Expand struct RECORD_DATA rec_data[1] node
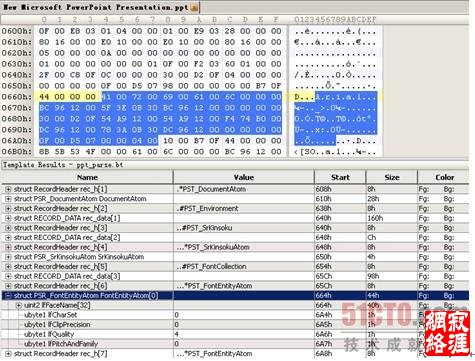 pos(8,218)
